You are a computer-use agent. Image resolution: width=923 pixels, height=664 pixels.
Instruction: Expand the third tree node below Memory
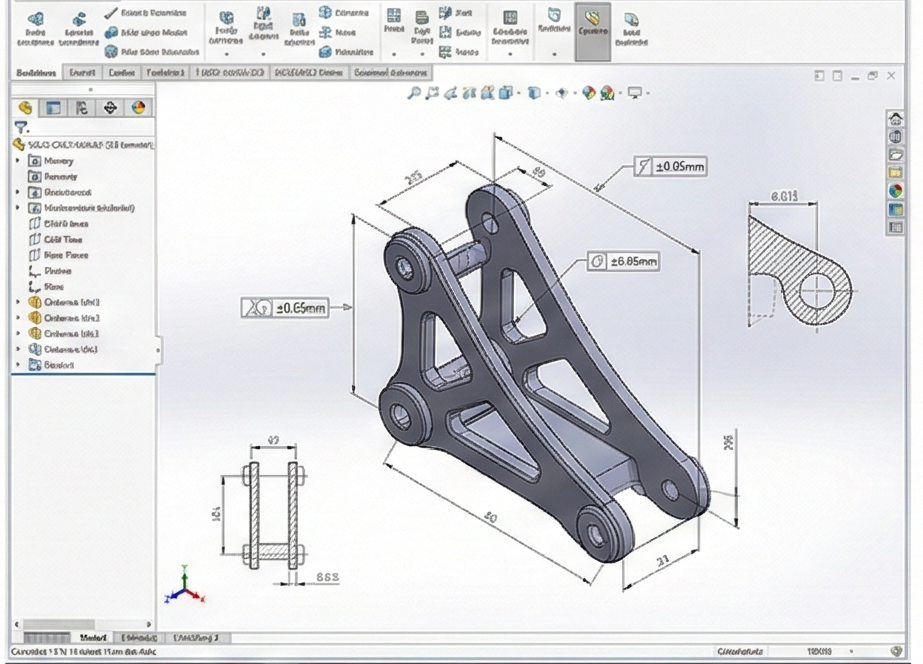pos(18,208)
